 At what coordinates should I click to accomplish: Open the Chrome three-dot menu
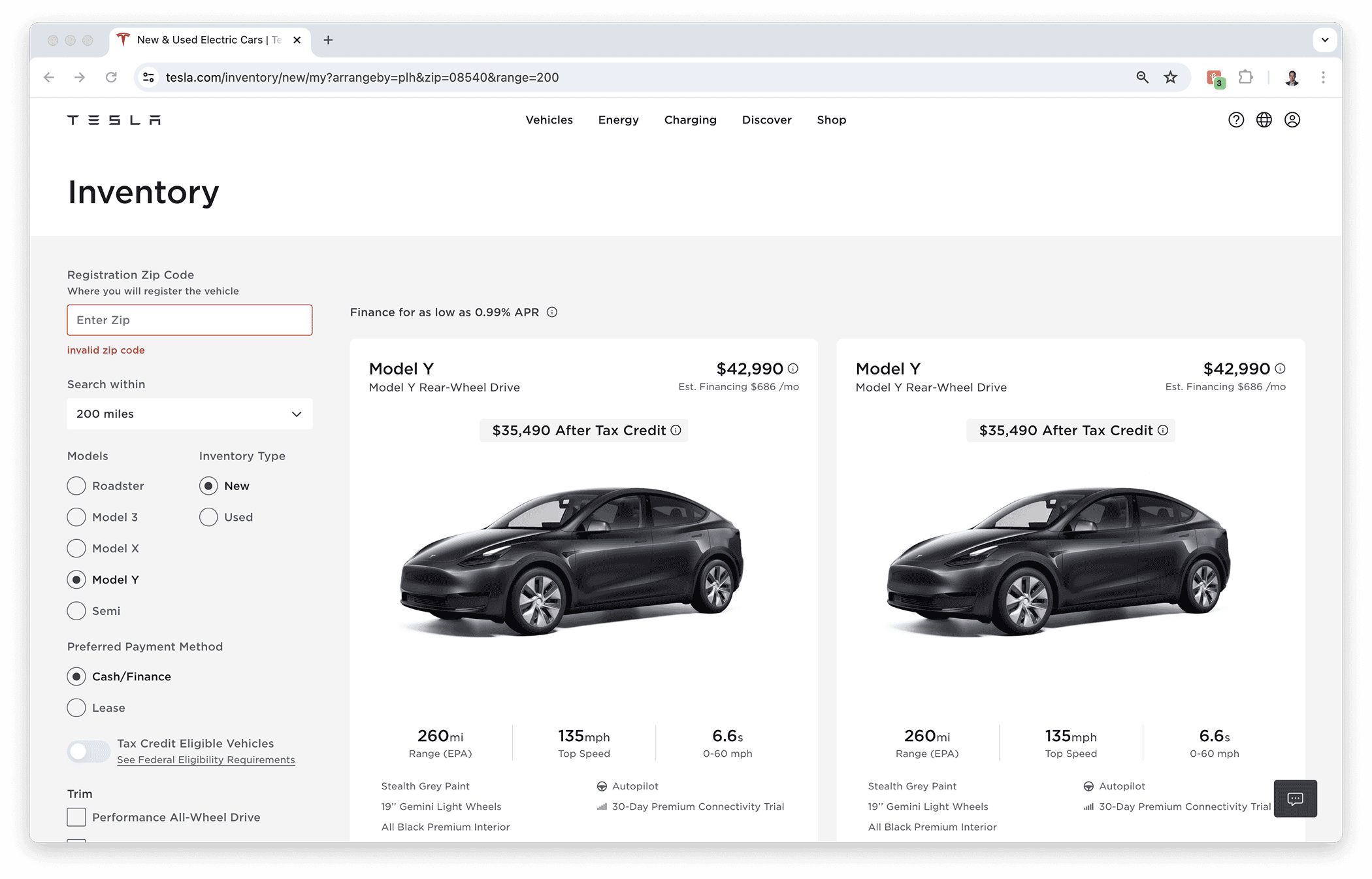coord(1323,77)
